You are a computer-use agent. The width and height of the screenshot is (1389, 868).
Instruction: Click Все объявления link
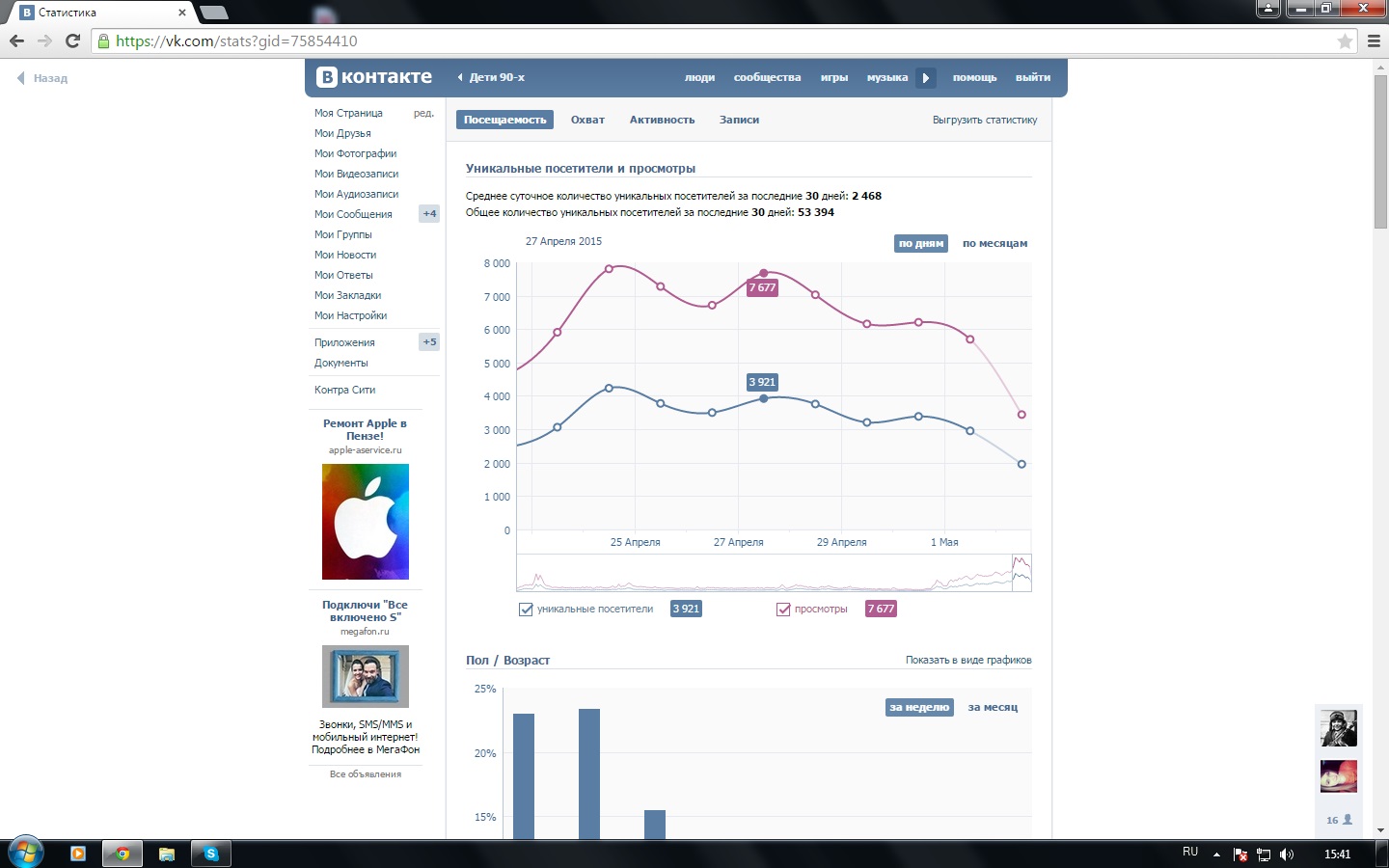coord(366,773)
